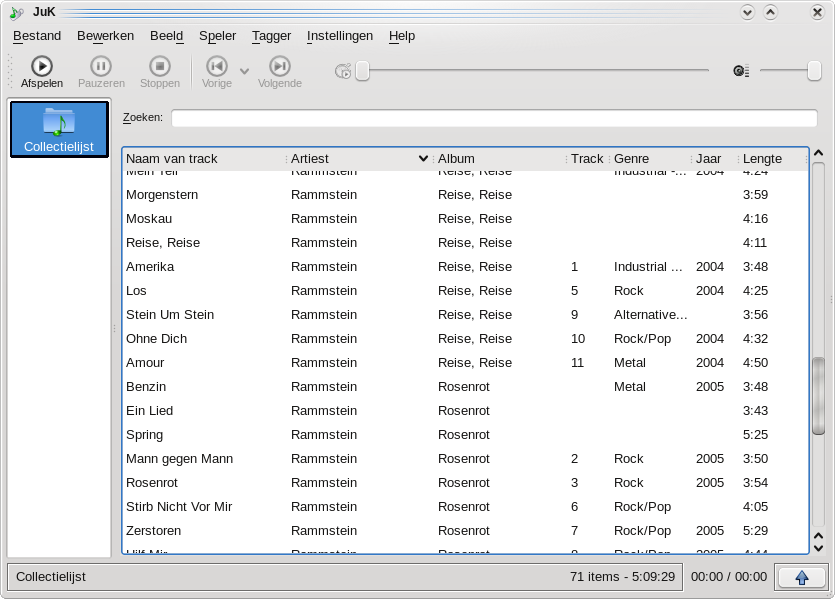Viewport: 835px width, 599px height.
Task: Skip back with the Vorige button
Action: click(216, 66)
